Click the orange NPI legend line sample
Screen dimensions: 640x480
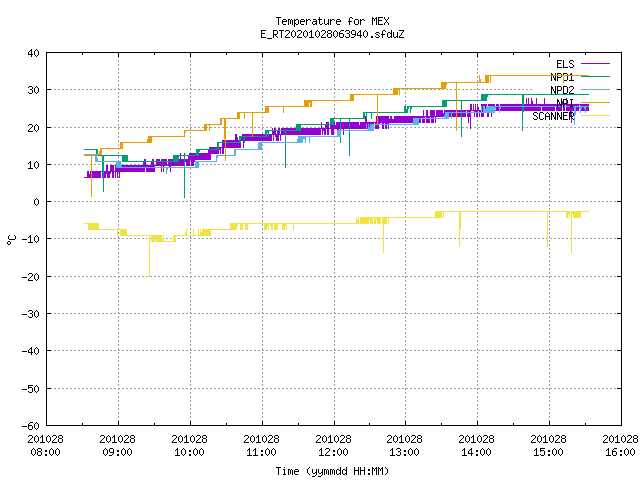point(595,102)
